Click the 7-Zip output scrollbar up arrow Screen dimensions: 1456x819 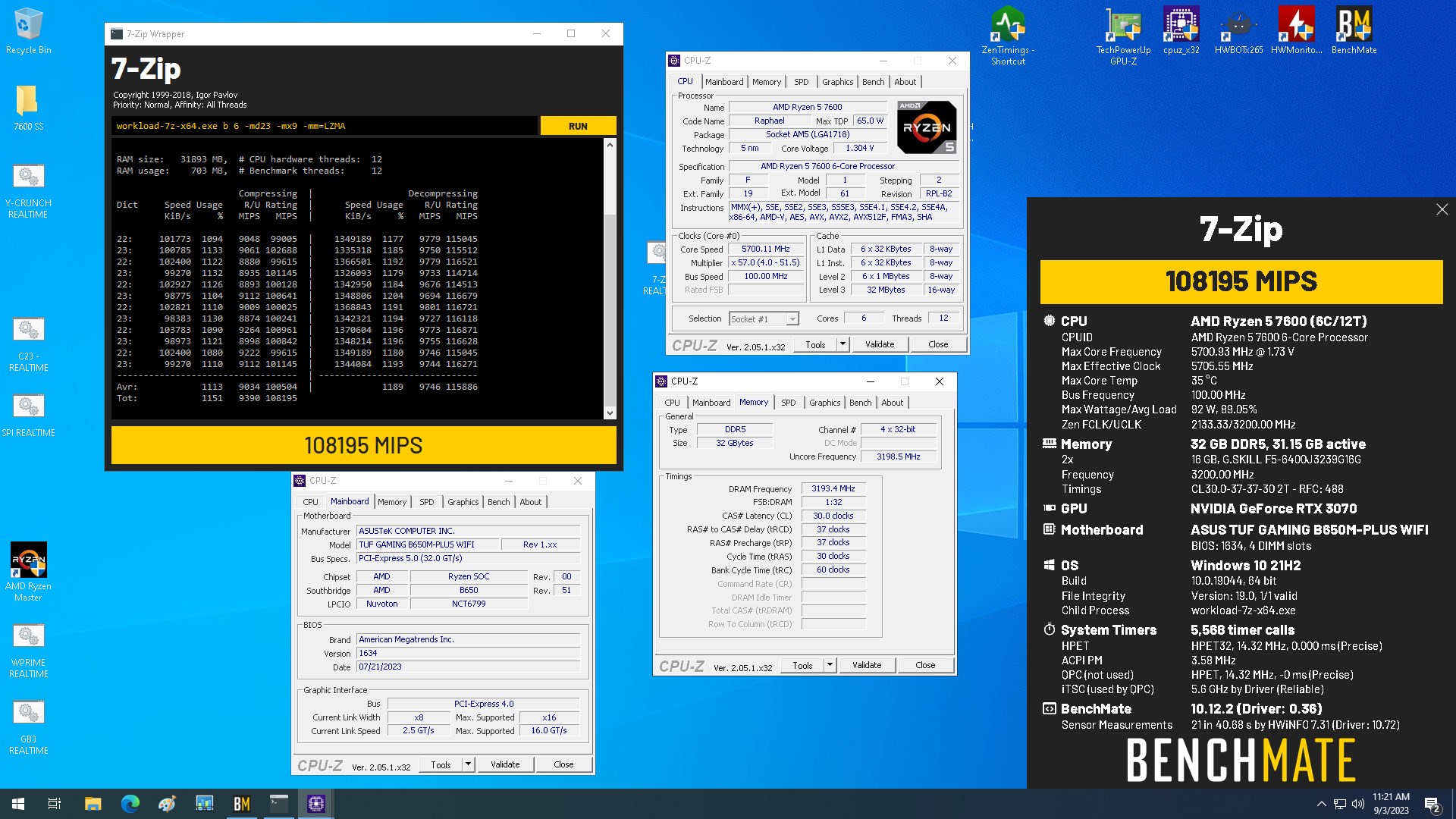(x=610, y=144)
